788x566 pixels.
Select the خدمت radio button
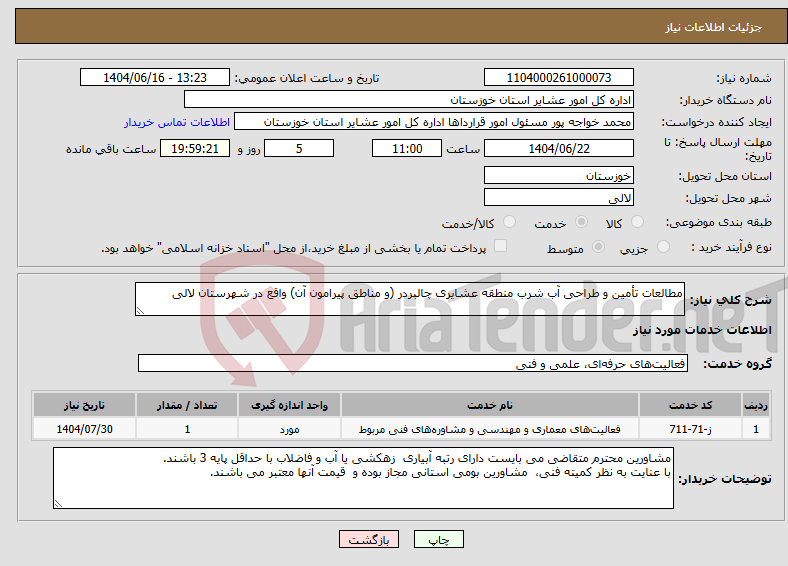click(x=581, y=222)
